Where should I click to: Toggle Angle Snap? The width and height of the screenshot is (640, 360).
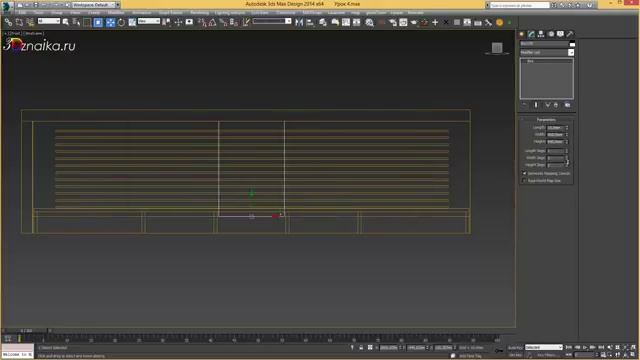point(213,22)
